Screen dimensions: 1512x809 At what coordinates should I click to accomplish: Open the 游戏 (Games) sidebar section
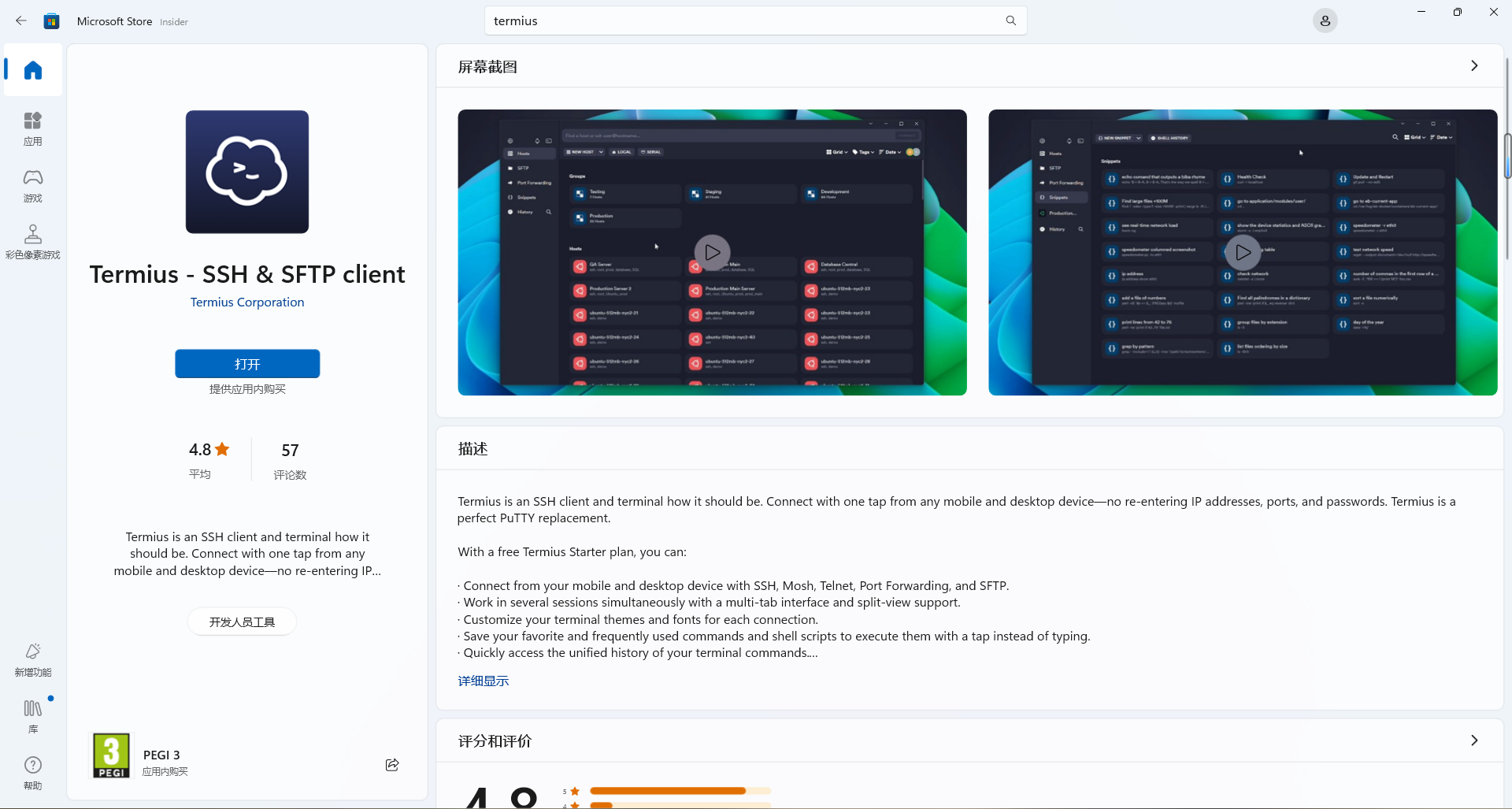coord(33,185)
